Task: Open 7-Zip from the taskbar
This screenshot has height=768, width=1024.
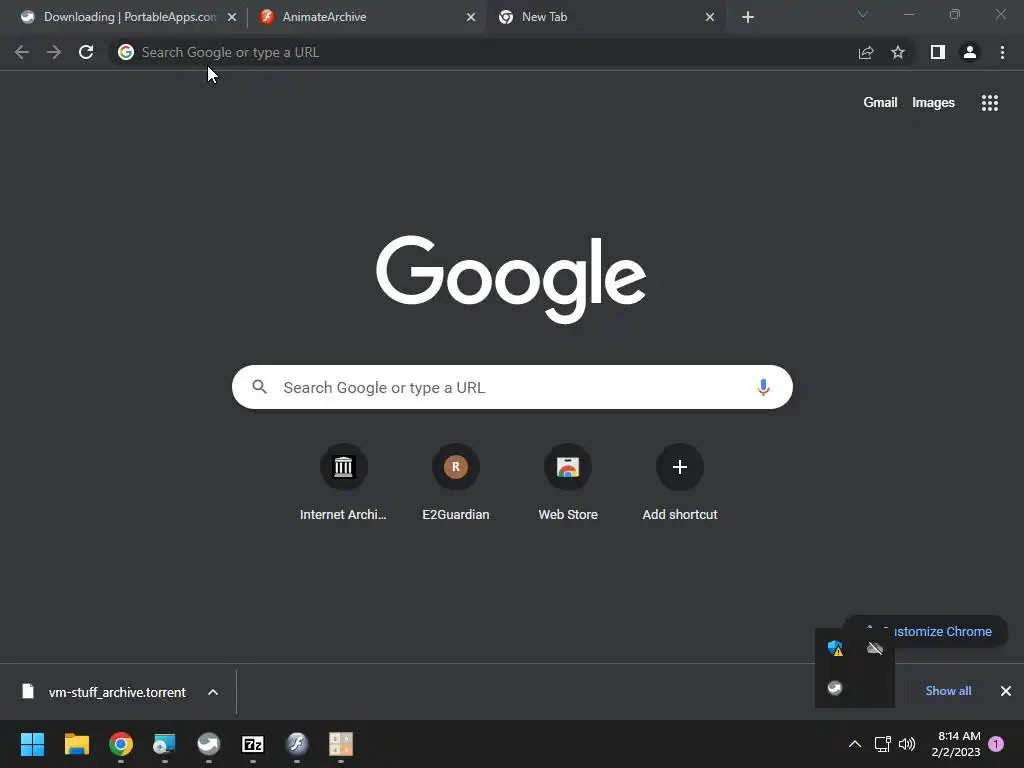Action: (253, 744)
